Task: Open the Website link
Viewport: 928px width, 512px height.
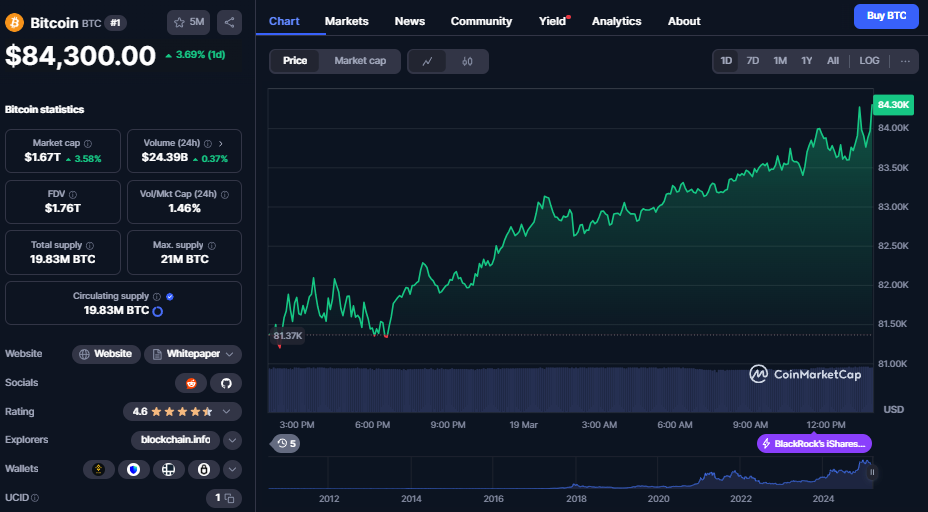Action: tap(106, 354)
